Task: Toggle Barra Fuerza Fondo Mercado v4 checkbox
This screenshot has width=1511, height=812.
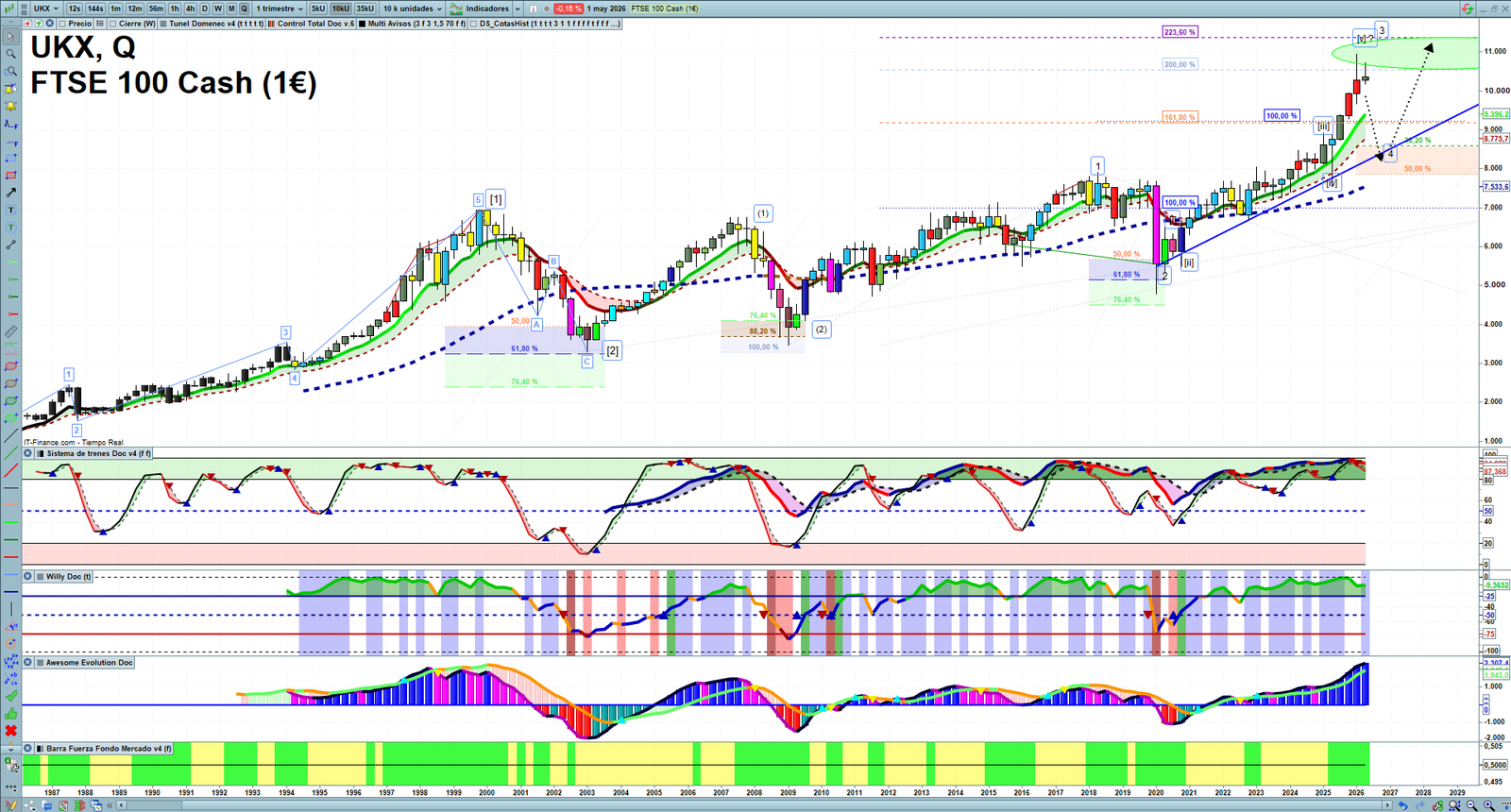Action: [x=41, y=749]
